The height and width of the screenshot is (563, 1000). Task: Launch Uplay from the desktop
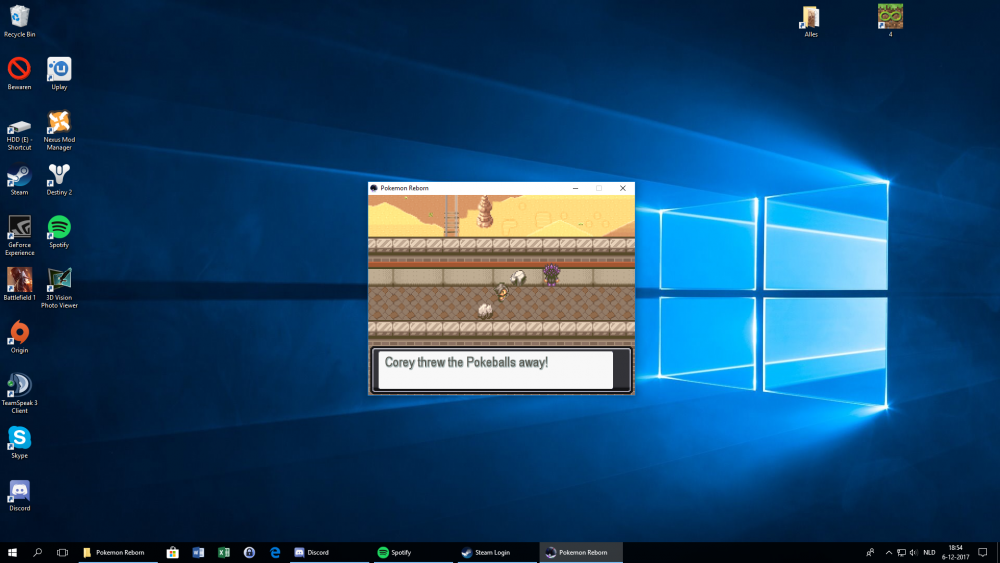(x=59, y=70)
